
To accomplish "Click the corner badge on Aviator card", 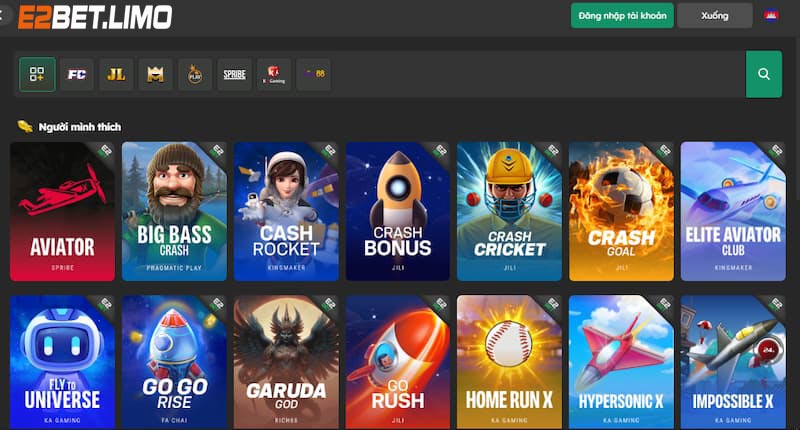I will pyautogui.click(x=106, y=150).
